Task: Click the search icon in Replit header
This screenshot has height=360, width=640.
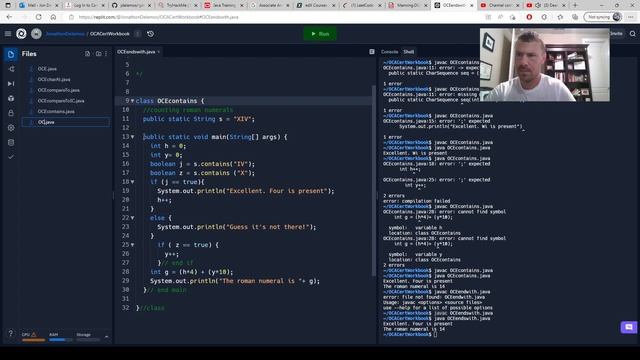Action: coord(633,34)
